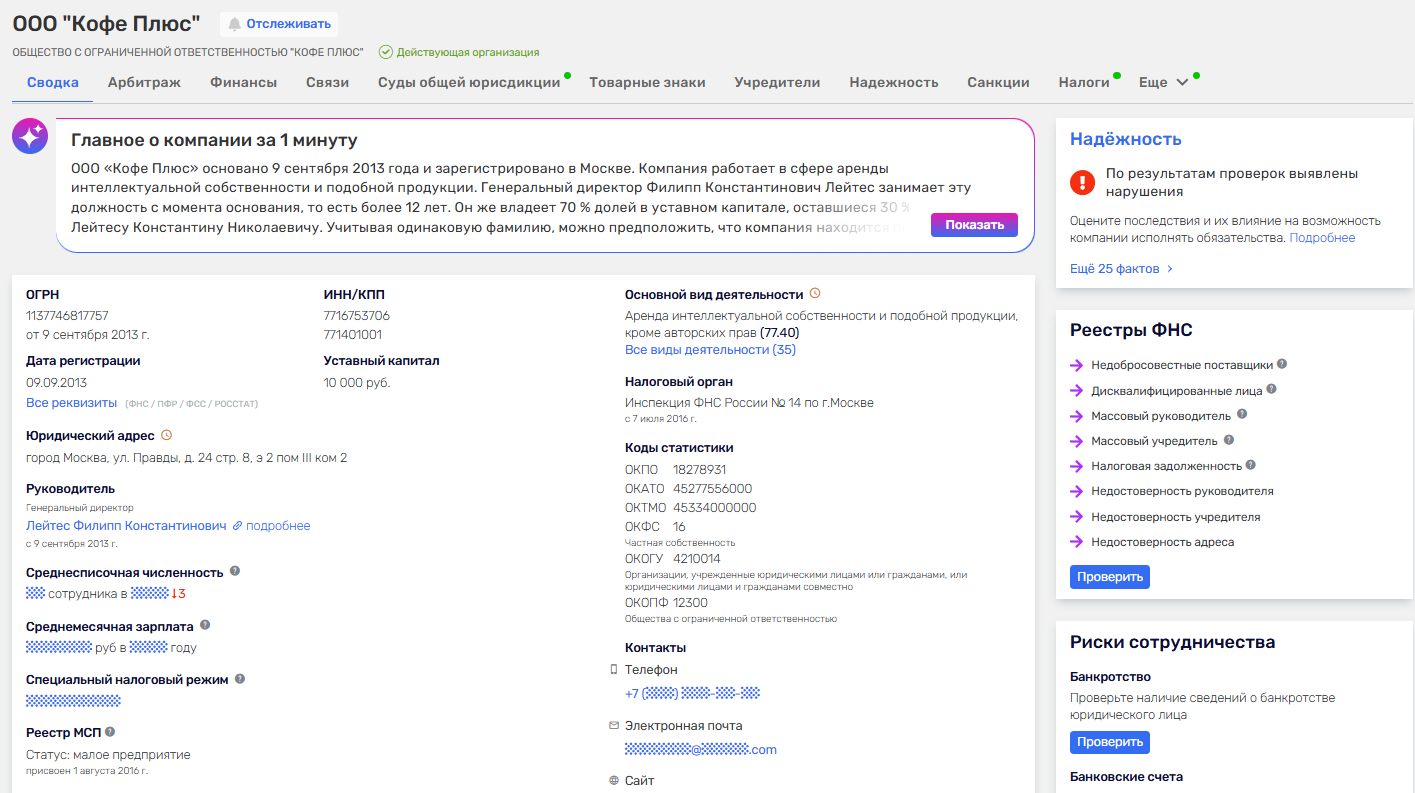1415x793 pixels.
Task: Open help icon next to Специальный налоговый режим
Action: [x=240, y=679]
